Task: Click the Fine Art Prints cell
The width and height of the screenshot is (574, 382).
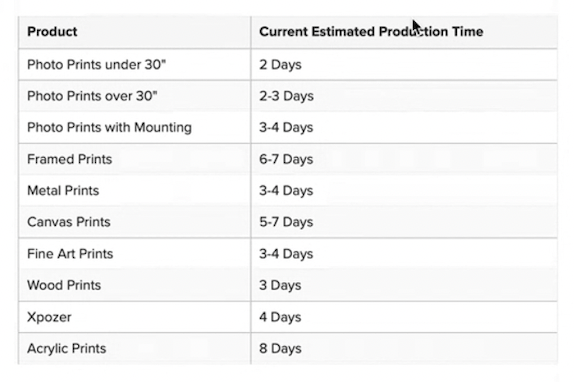Action: [x=135, y=254]
